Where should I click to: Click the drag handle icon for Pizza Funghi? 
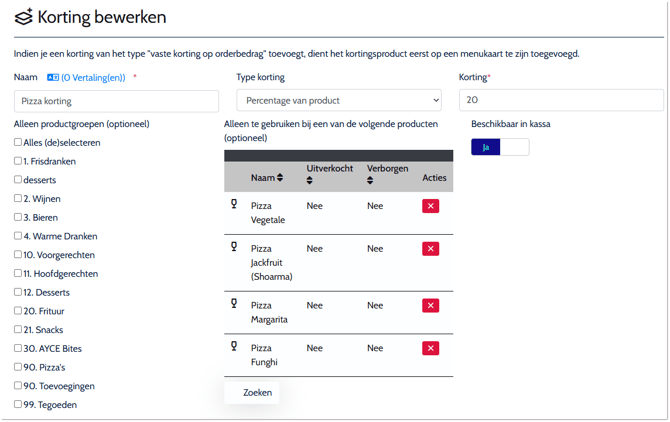pos(234,346)
